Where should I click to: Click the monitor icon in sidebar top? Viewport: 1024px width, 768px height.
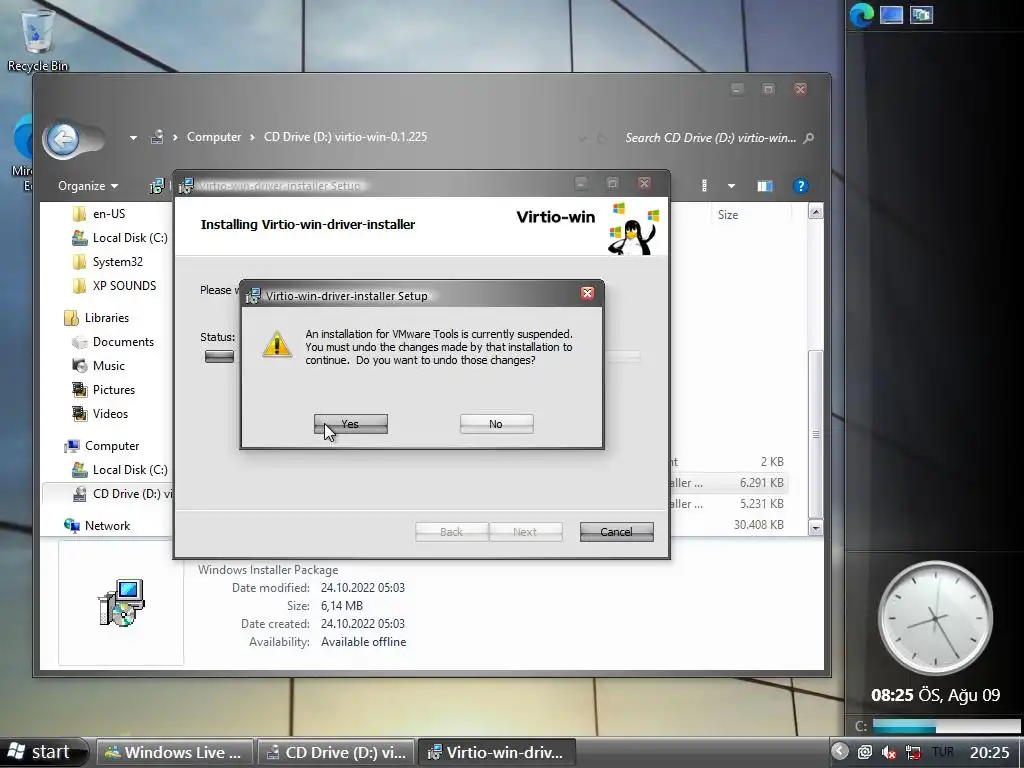tap(891, 14)
